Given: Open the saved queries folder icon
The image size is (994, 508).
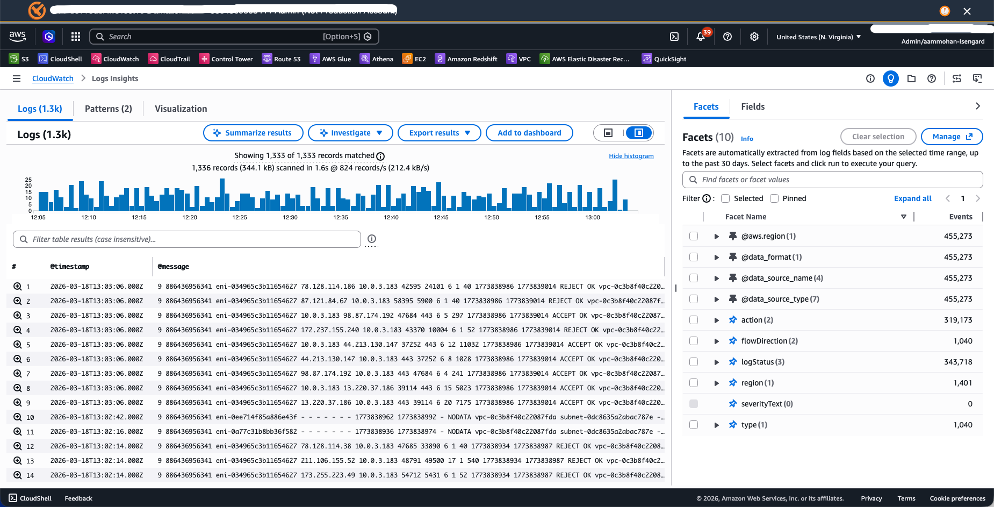Looking at the screenshot, I should 911,79.
